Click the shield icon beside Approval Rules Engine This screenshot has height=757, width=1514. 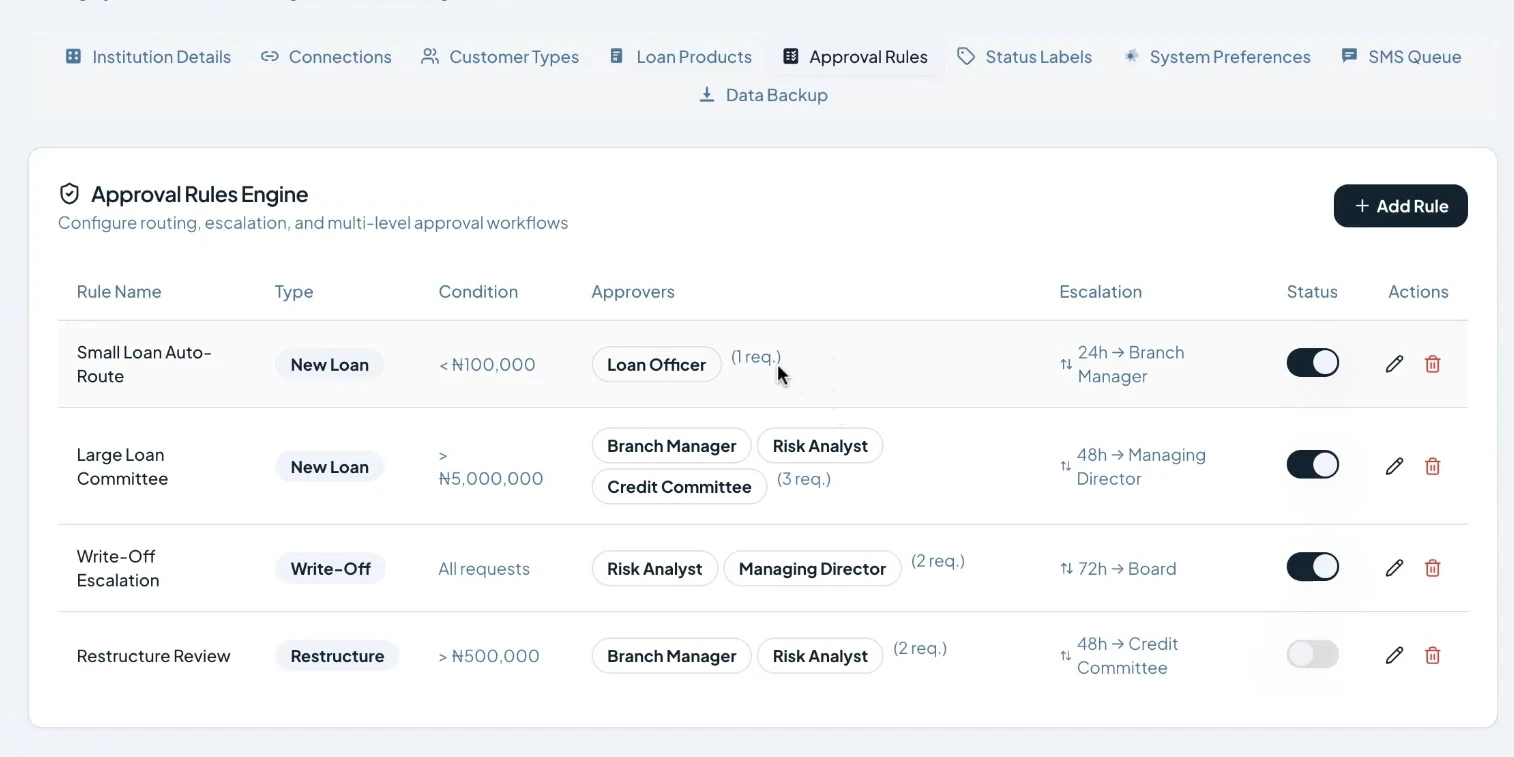69,194
